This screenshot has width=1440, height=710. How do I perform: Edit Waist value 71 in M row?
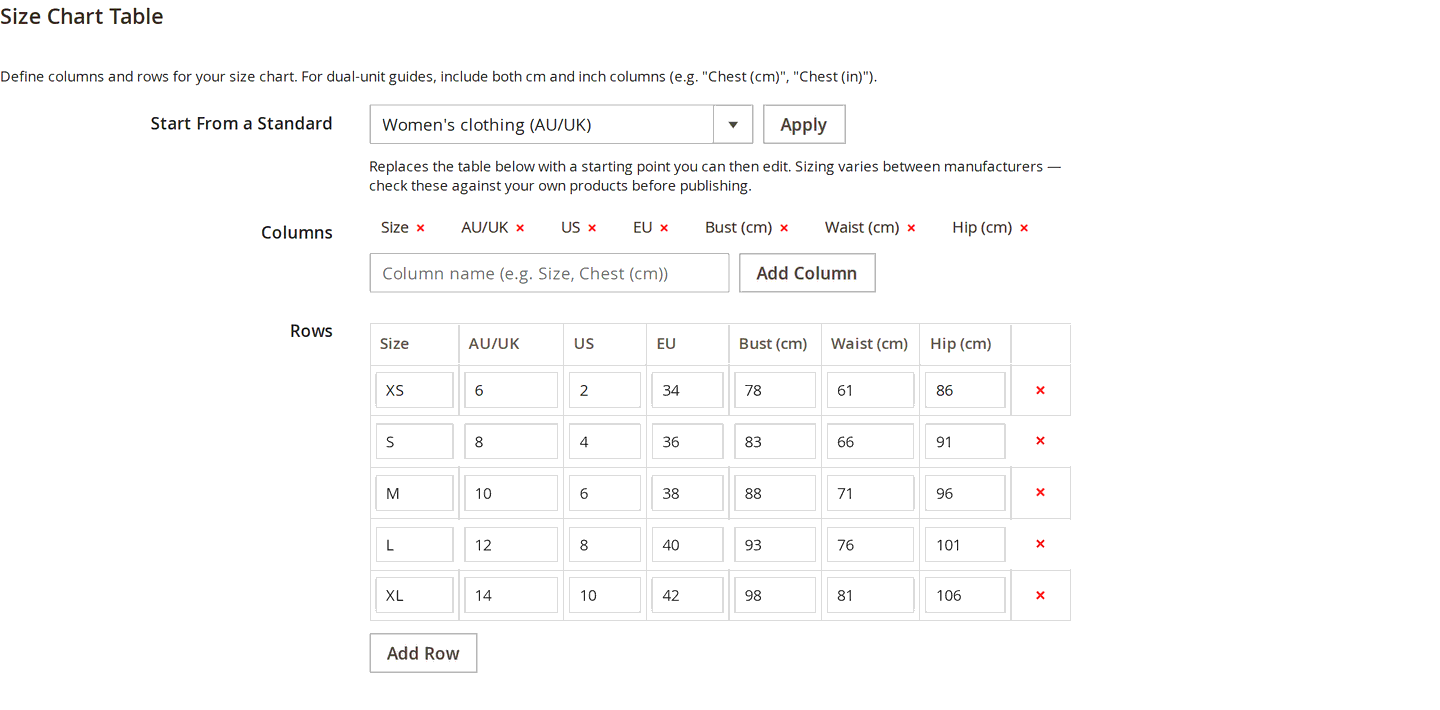(x=870, y=493)
